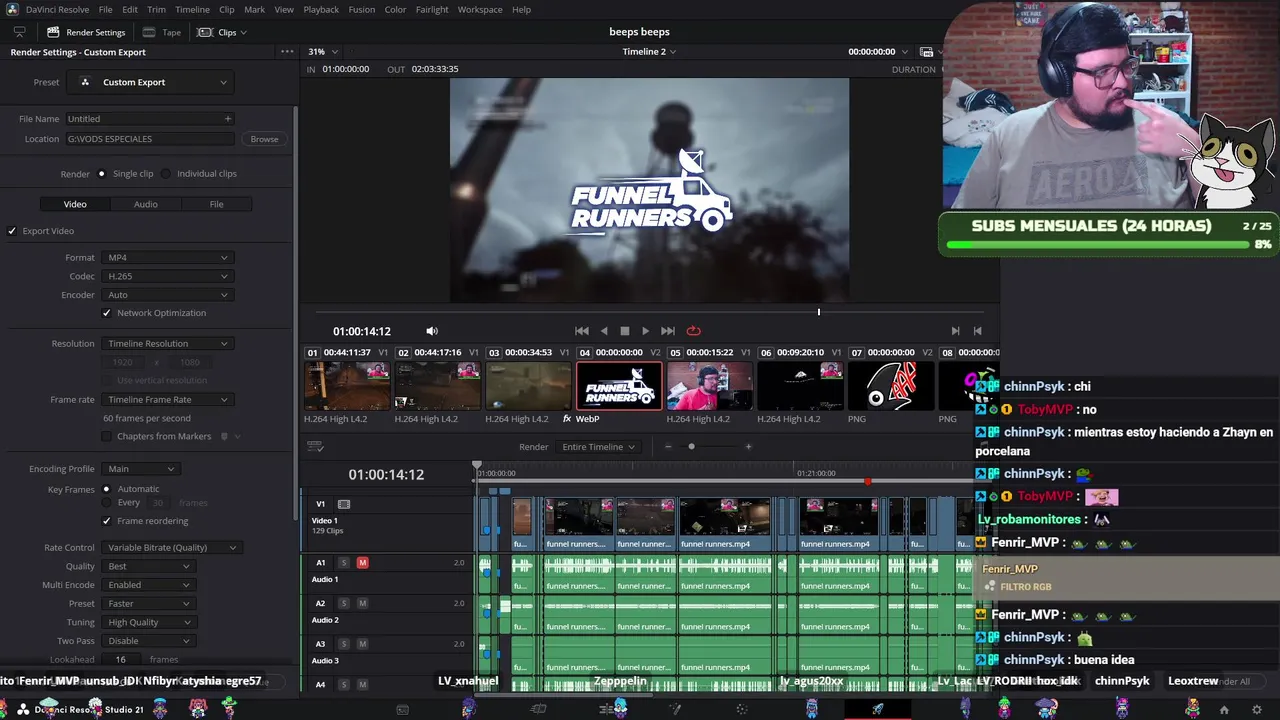
Task: Click timeline zoom in plus icon
Action: [748, 447]
